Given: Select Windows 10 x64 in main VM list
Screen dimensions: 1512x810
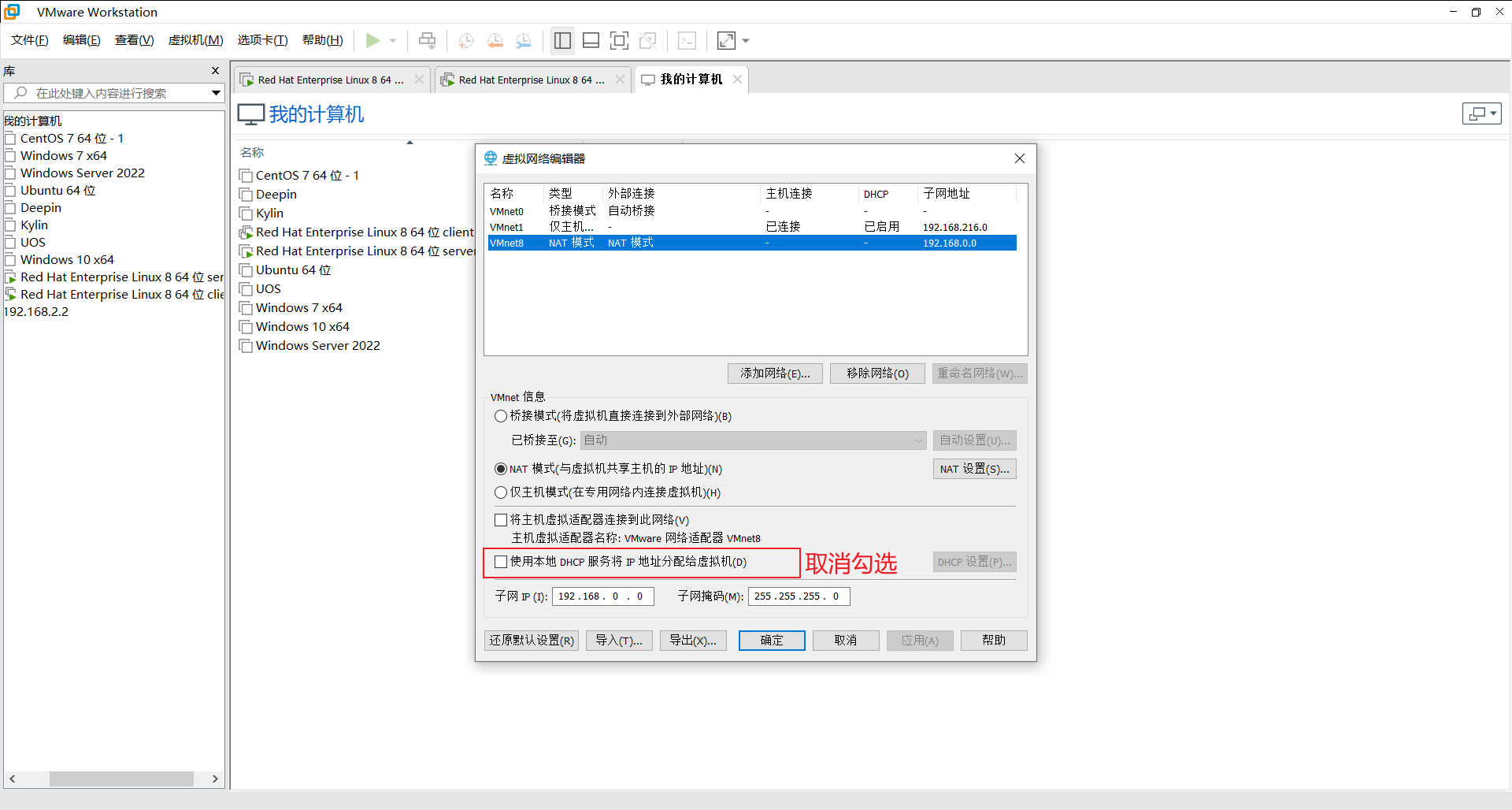Looking at the screenshot, I should click(x=302, y=326).
